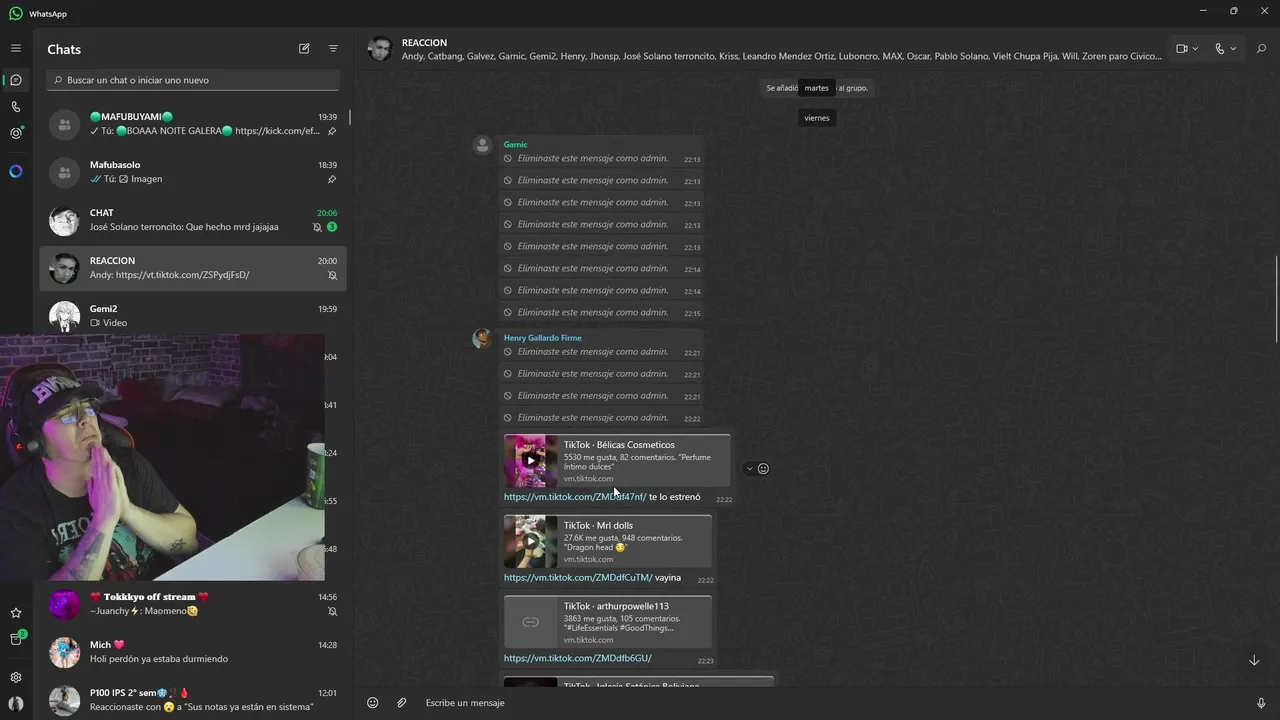Open archived chats in sidebar
This screenshot has height=720, width=1280.
15,639
